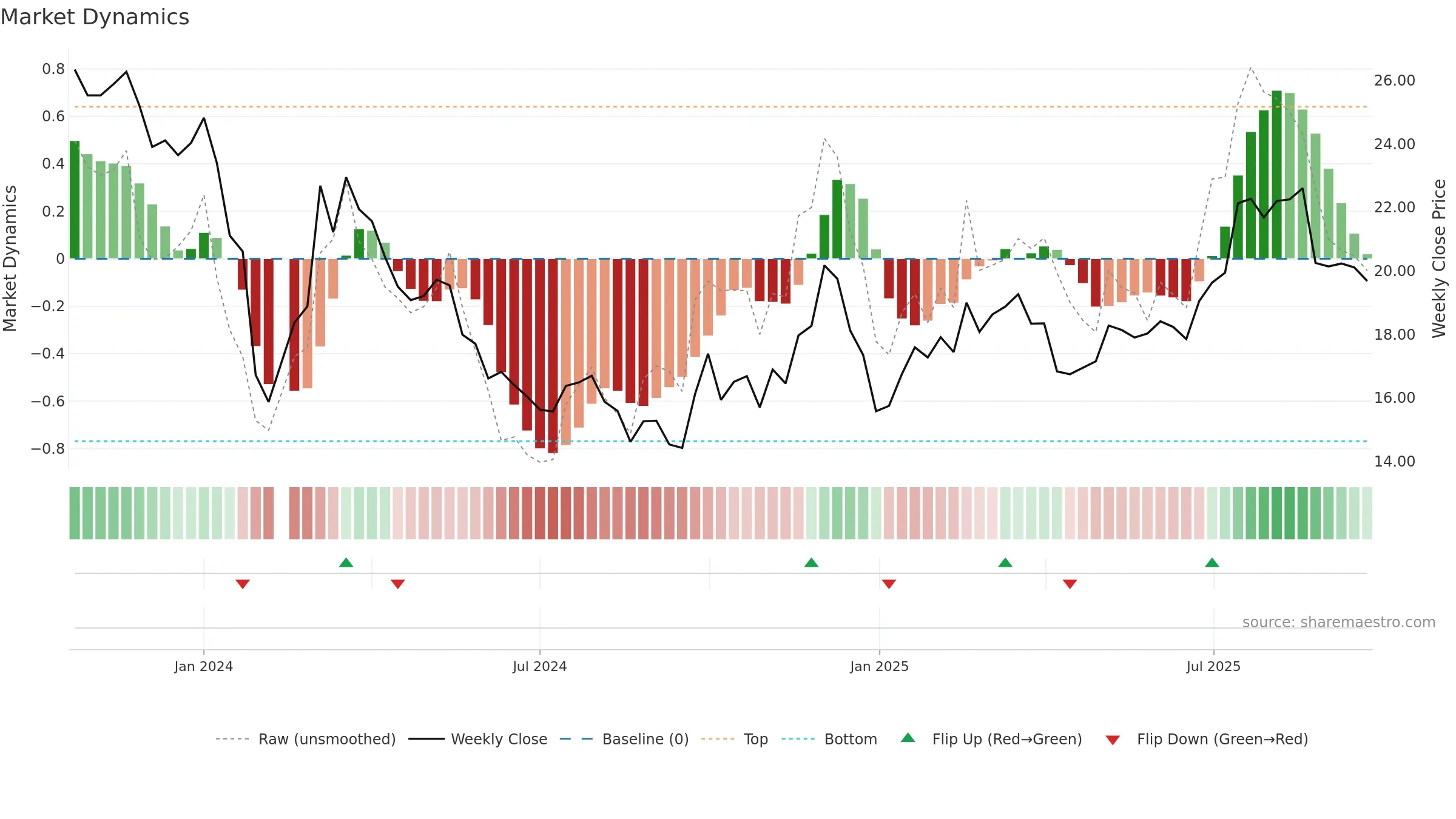Select the flip-up marker just after July 2025
This screenshot has width=1456, height=819.
click(x=1212, y=562)
